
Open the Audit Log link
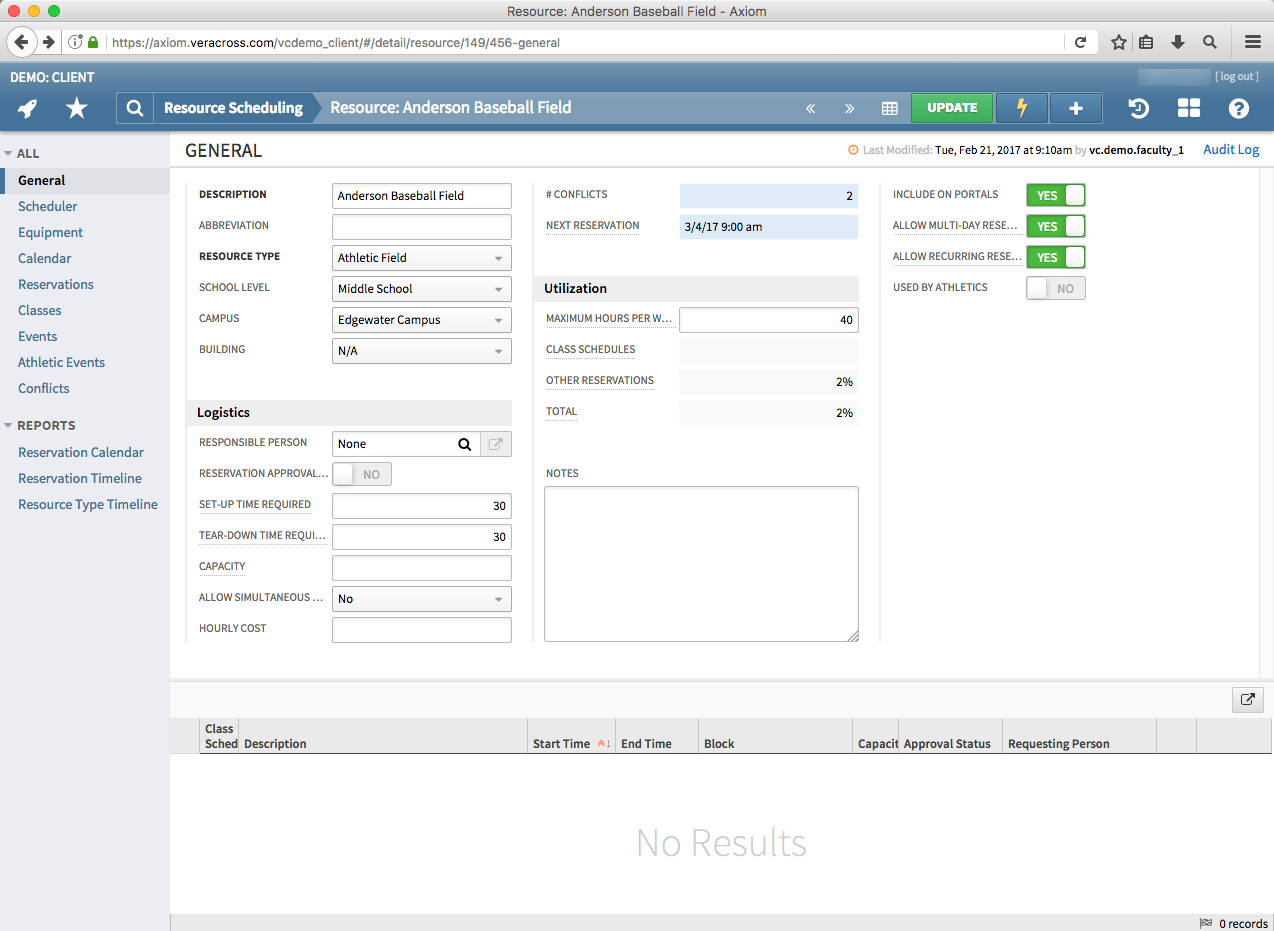point(1230,150)
